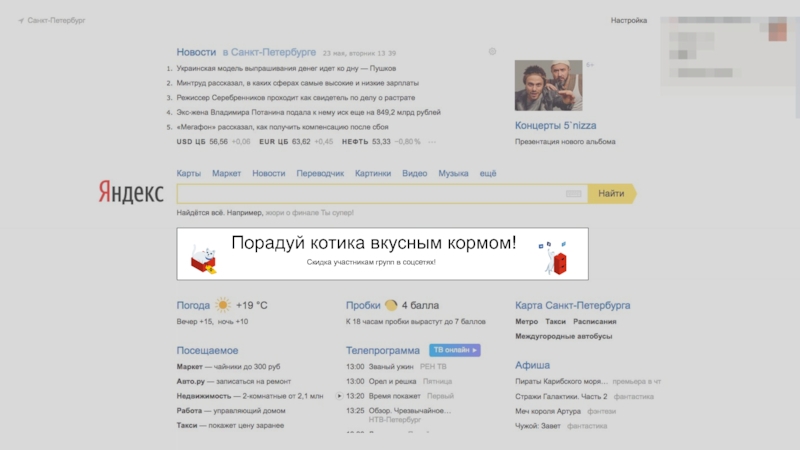Screen dimensions: 800x450
Task: Open the Настройка menu
Action: pos(629,20)
